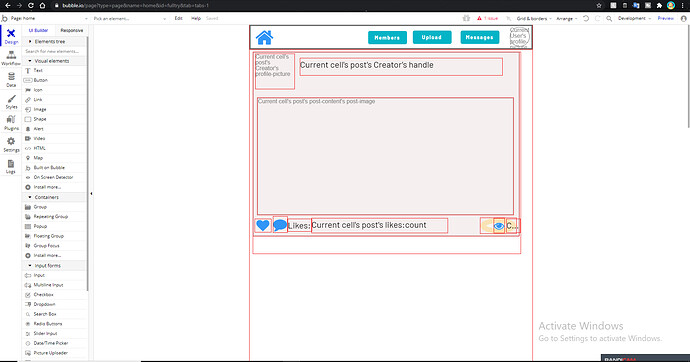Click Search for new elements field

tap(55, 51)
